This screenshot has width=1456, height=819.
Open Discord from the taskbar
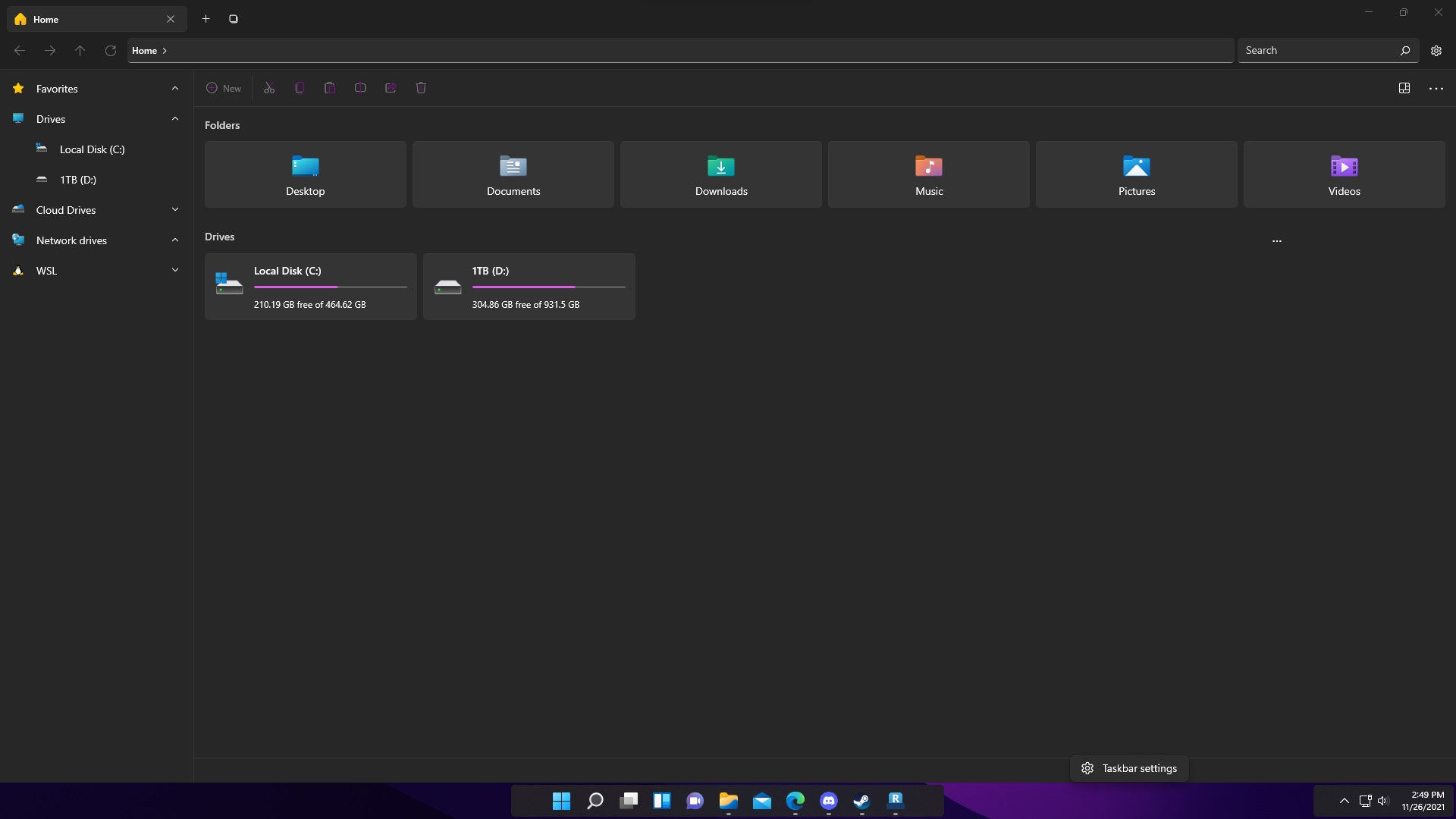tap(829, 801)
